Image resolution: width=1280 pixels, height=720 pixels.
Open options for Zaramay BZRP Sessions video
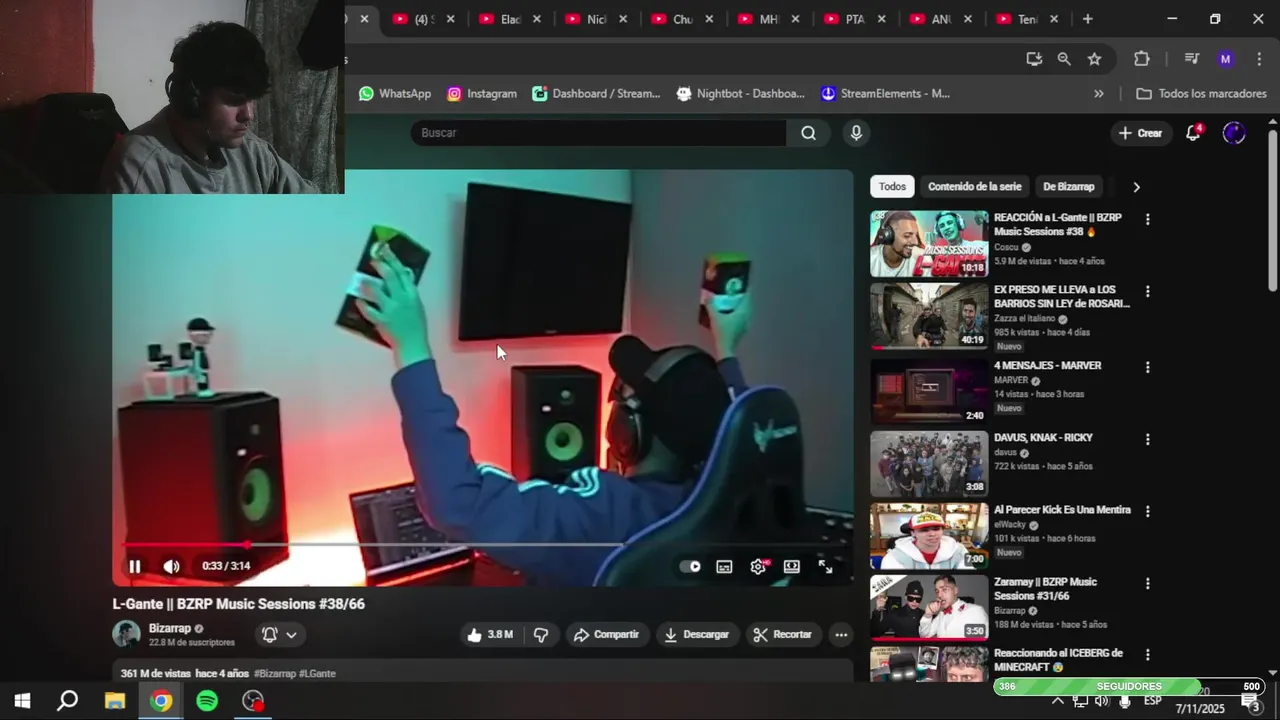[1148, 583]
